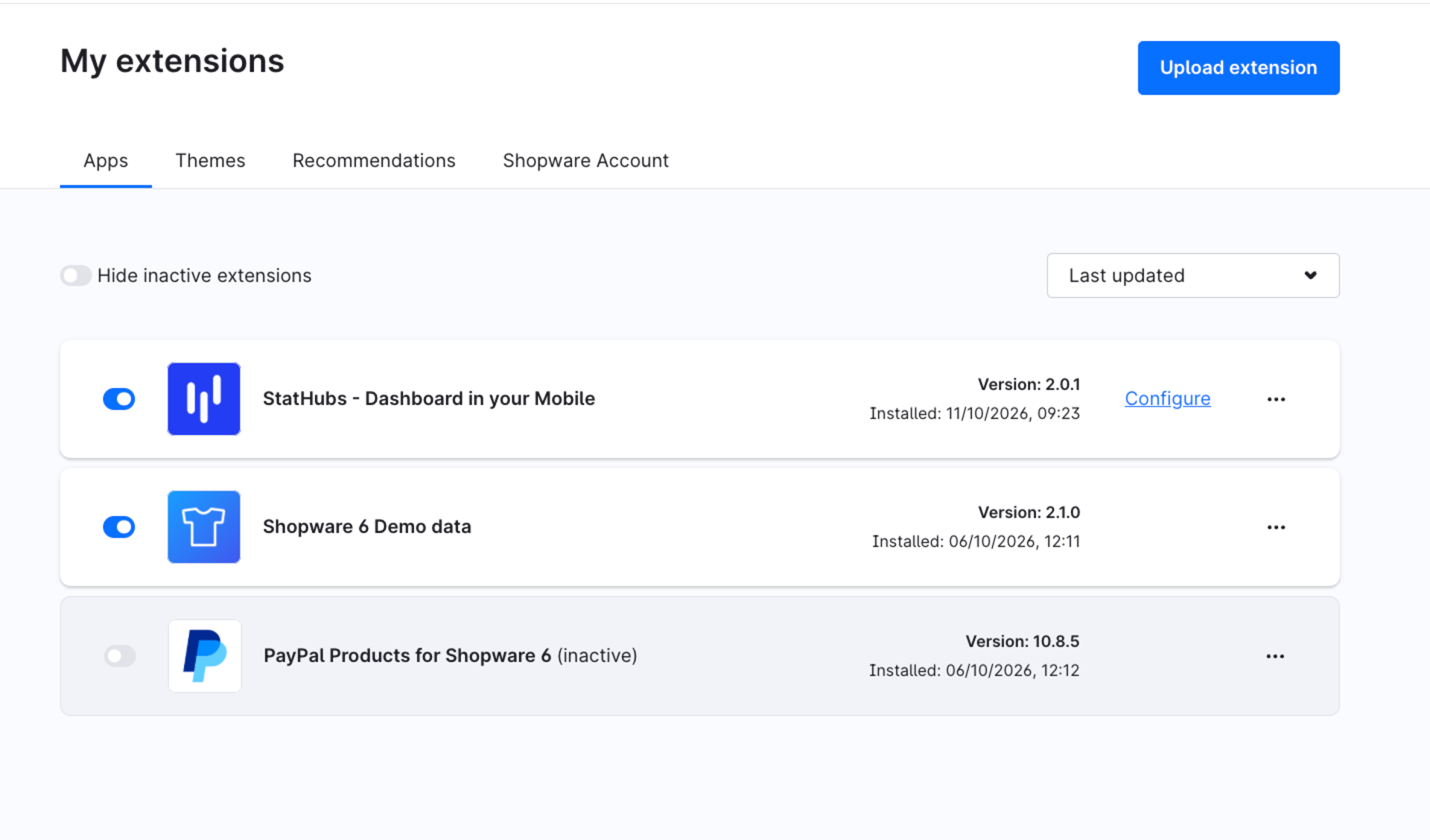The height and width of the screenshot is (840, 1430).
Task: Open the Last updated sort dropdown
Action: tap(1192, 276)
